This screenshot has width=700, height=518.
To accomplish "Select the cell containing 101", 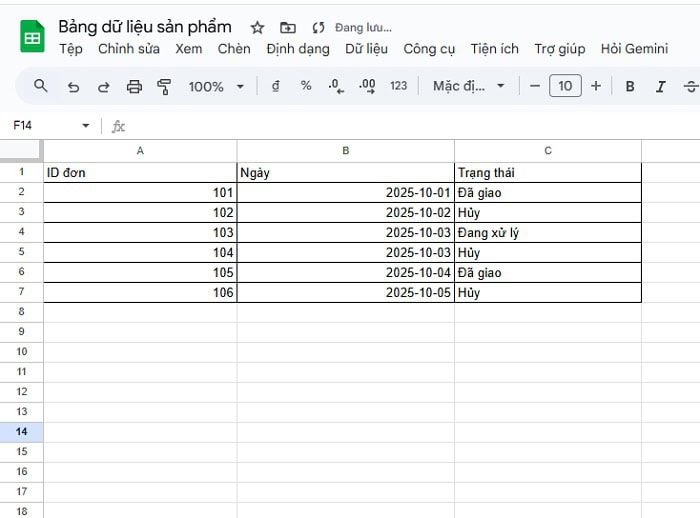I will click(140, 192).
